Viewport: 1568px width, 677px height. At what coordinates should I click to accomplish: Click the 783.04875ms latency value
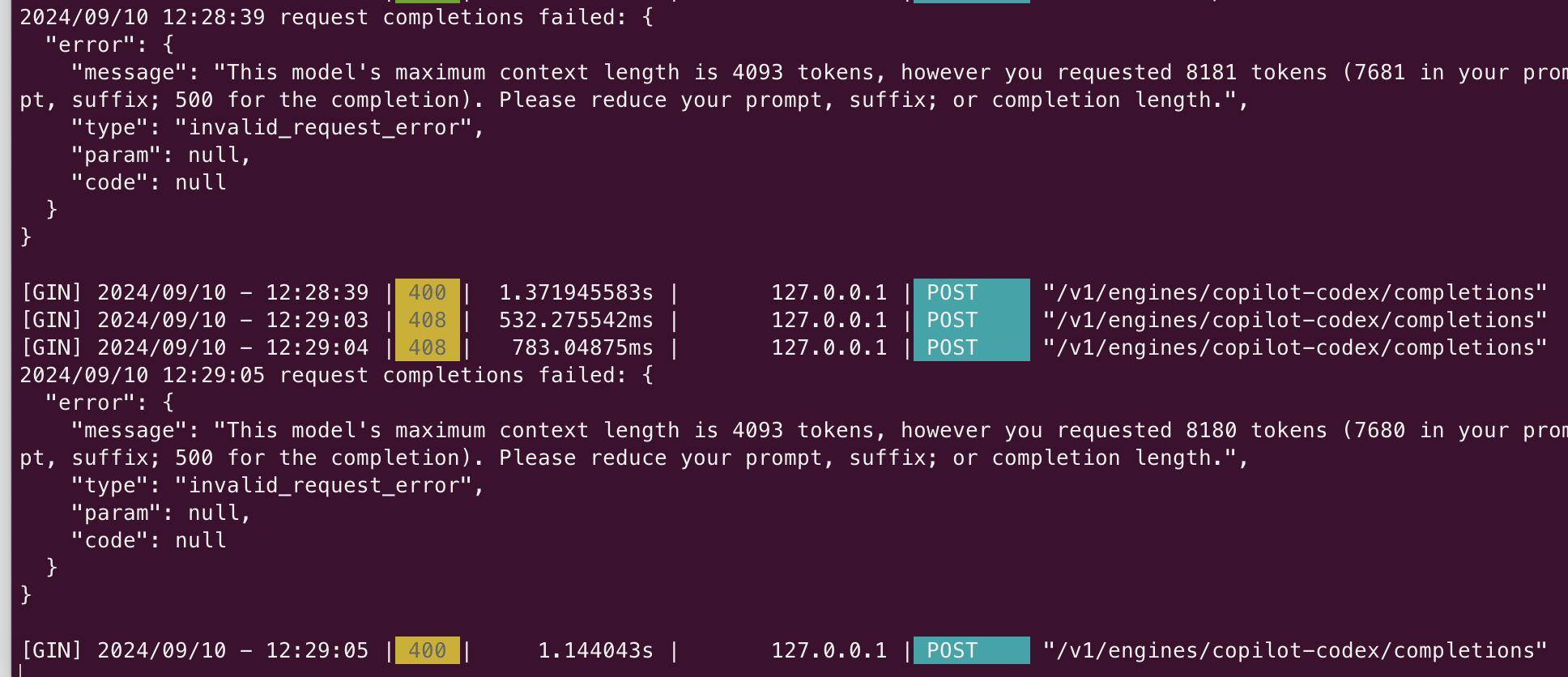tap(582, 347)
